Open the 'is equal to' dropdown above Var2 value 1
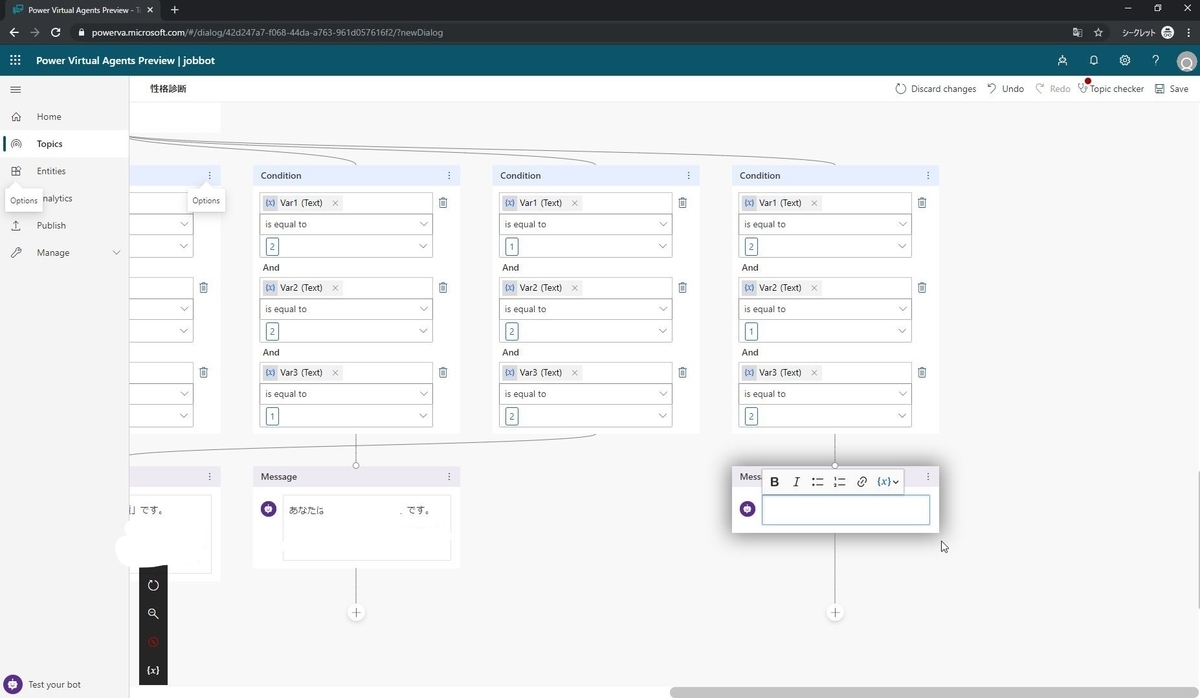The height and width of the screenshot is (698, 1200). click(x=825, y=309)
